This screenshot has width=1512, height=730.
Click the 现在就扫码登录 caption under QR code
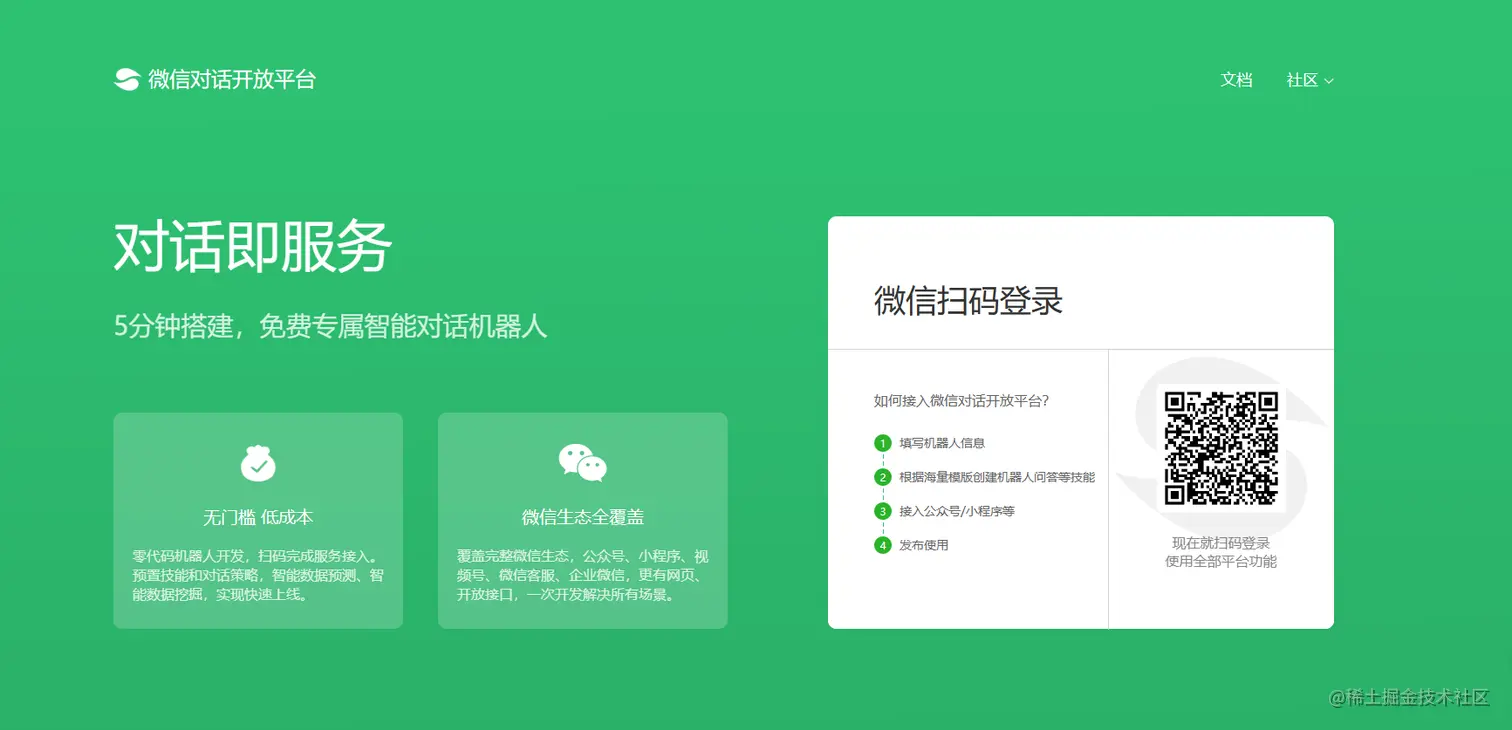click(x=1221, y=543)
